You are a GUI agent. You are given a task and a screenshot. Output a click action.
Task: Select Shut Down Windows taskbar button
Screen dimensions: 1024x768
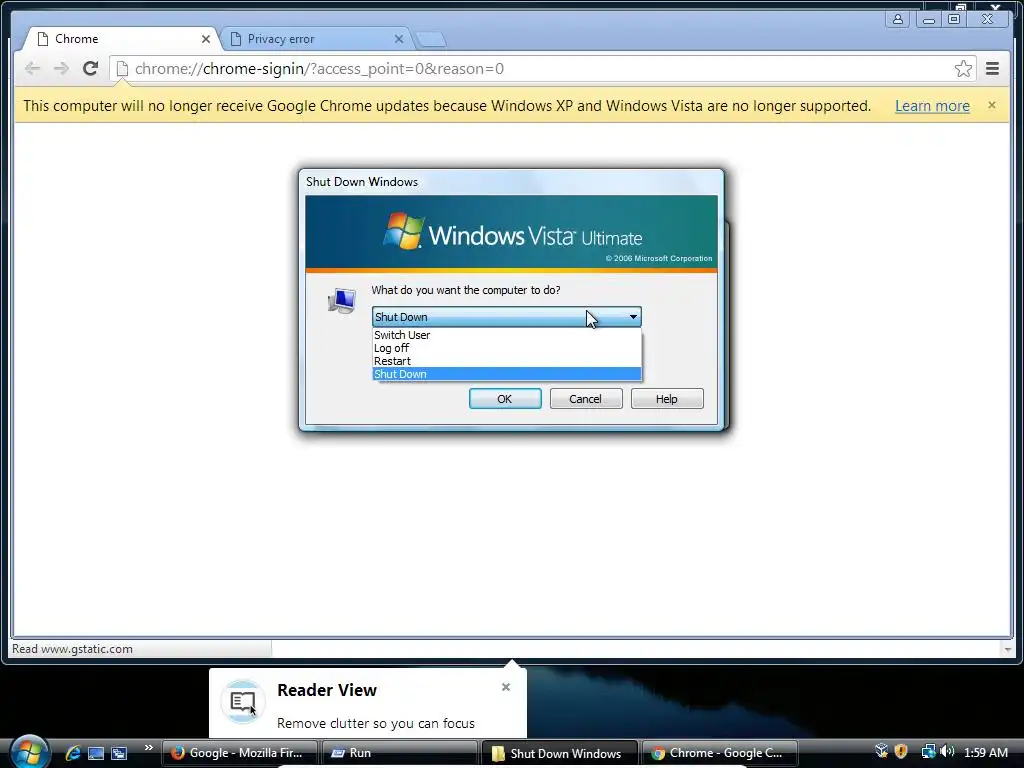[x=559, y=753]
